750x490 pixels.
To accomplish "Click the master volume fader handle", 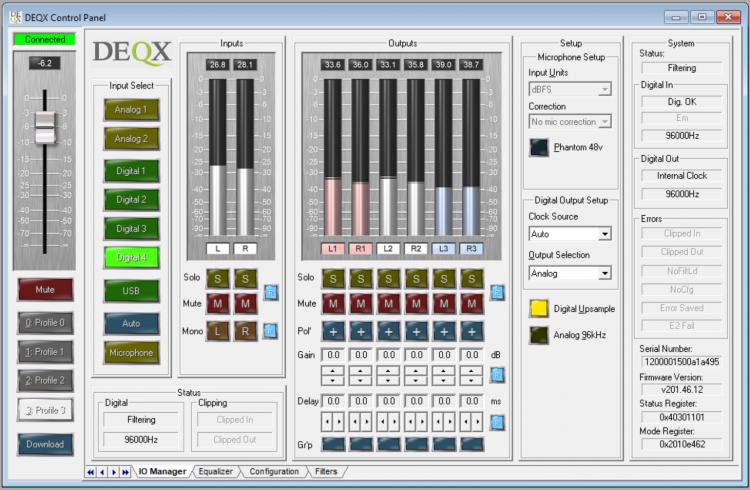I will point(45,127).
